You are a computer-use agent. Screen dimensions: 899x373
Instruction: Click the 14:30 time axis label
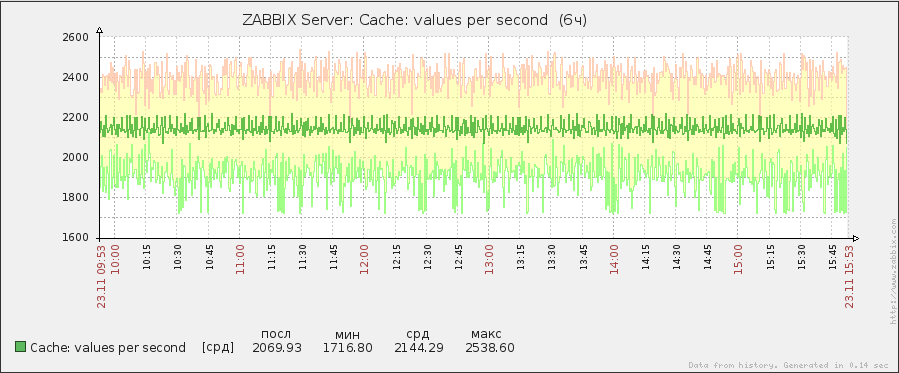click(x=677, y=257)
